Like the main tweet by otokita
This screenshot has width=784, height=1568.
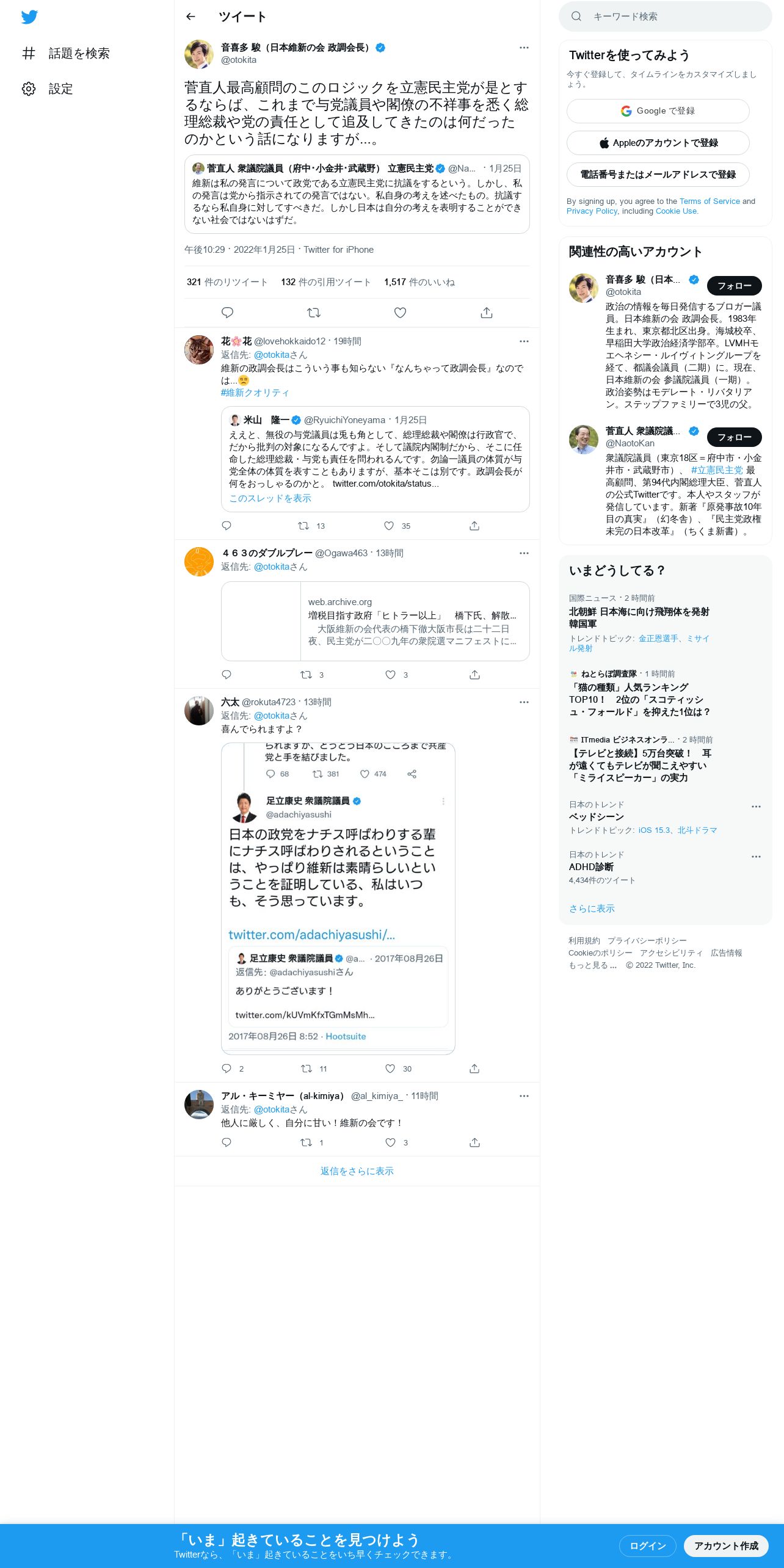400,313
